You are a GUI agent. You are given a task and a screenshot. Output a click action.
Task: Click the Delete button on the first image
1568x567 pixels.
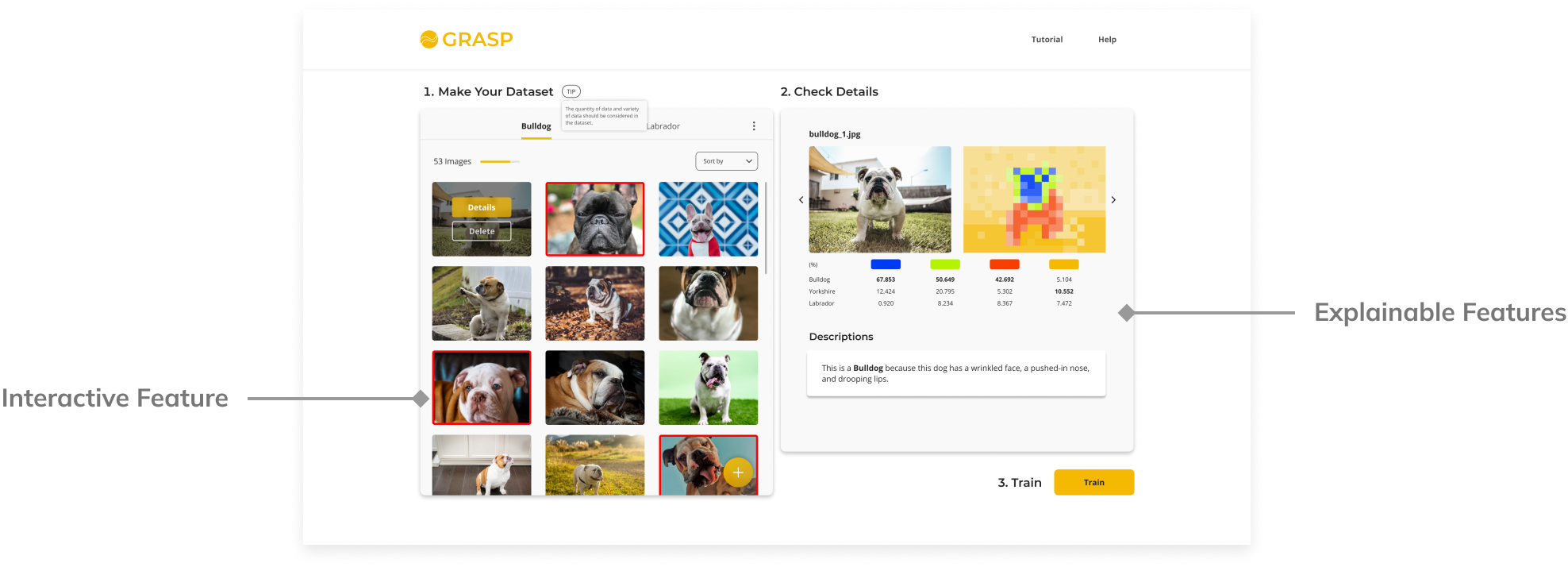click(482, 231)
